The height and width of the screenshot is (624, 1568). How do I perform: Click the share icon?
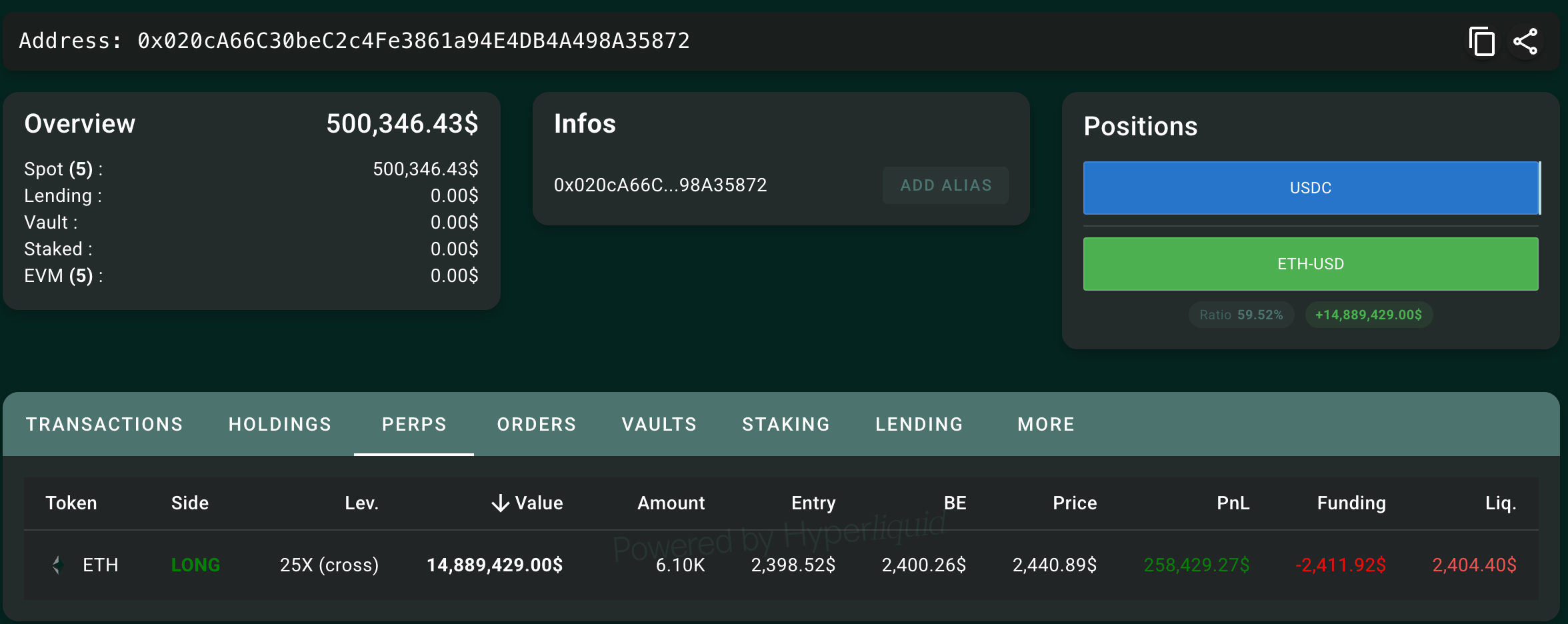click(x=1525, y=41)
